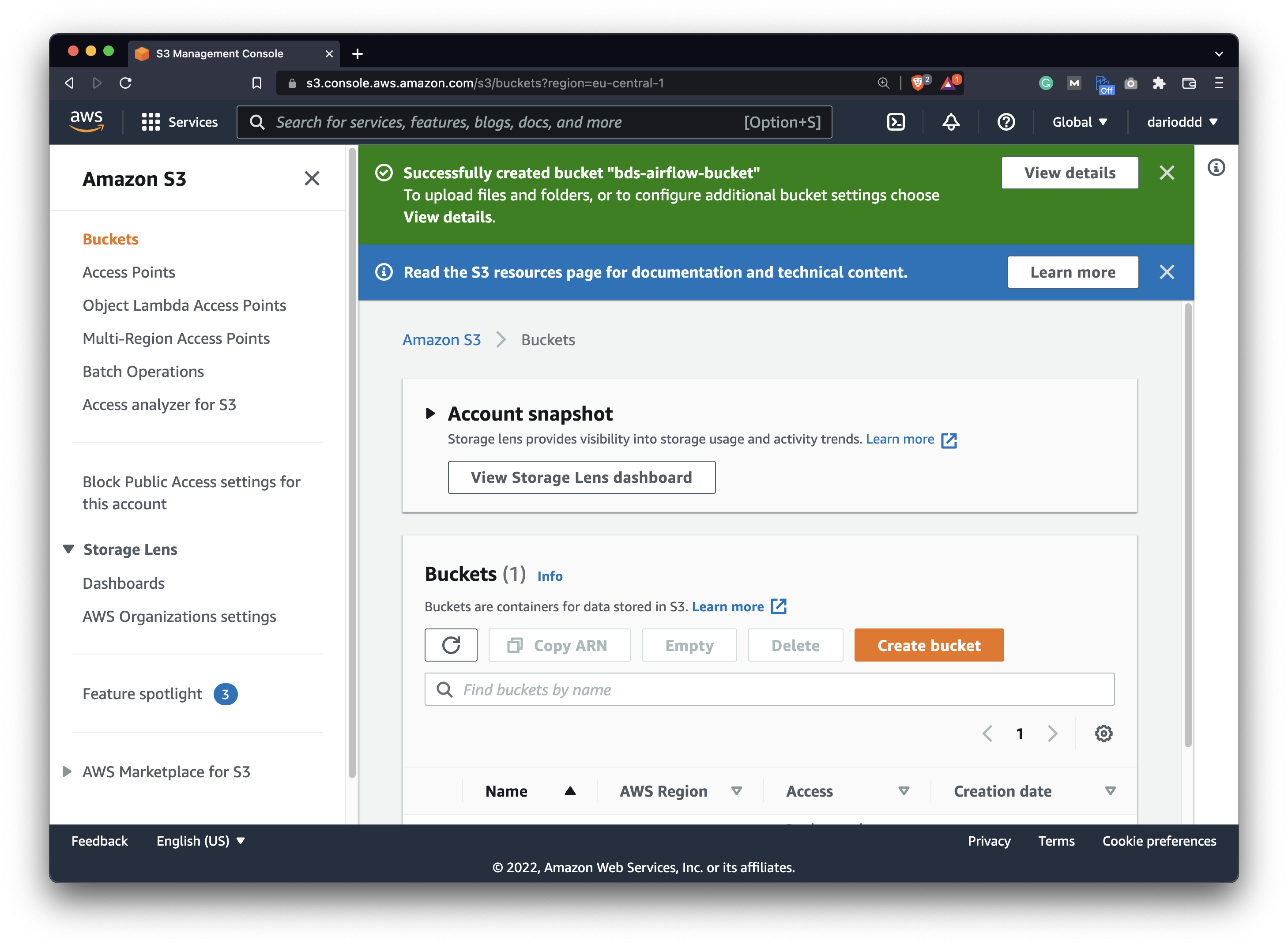Close the Amazon S3 sidebar panel
Image resolution: width=1288 pixels, height=948 pixels.
(312, 178)
